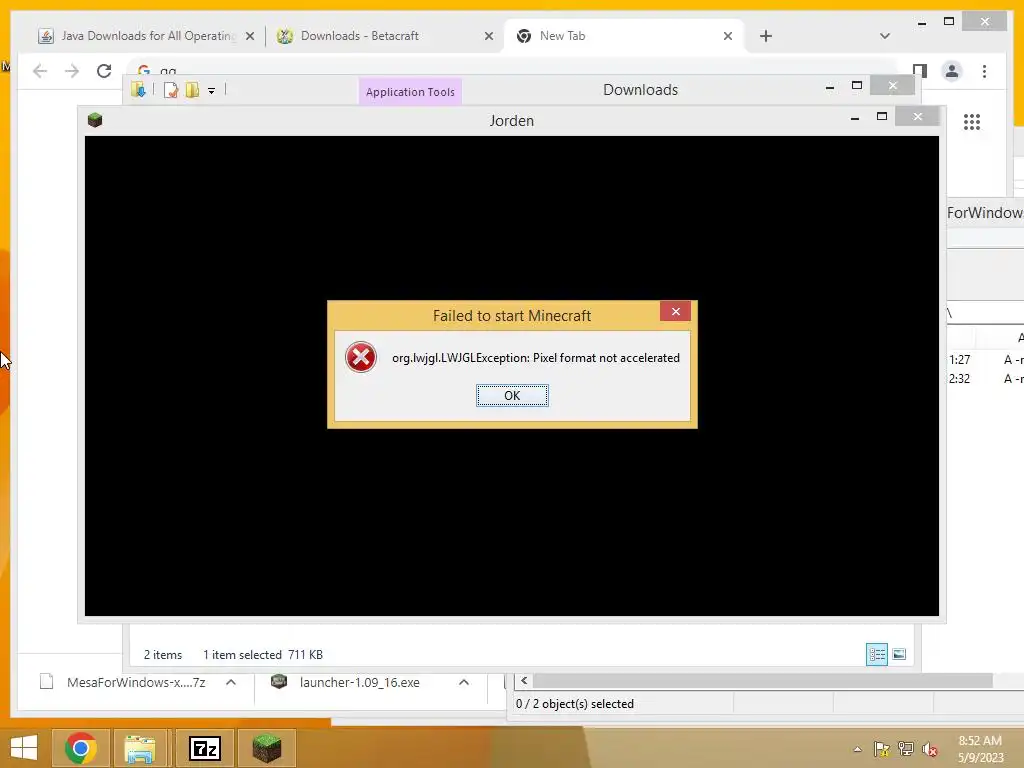
Task: Click the red error icon in dialog
Action: tap(360, 357)
